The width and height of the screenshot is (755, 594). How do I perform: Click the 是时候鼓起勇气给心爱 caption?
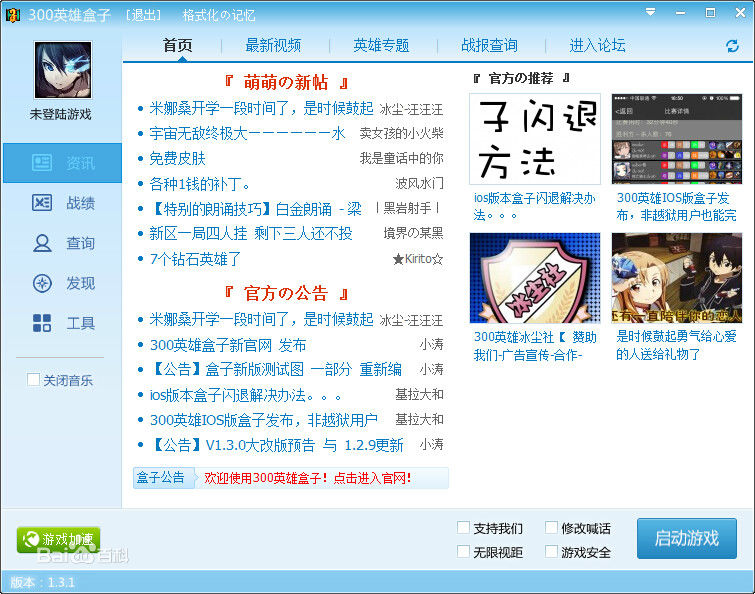pos(677,346)
